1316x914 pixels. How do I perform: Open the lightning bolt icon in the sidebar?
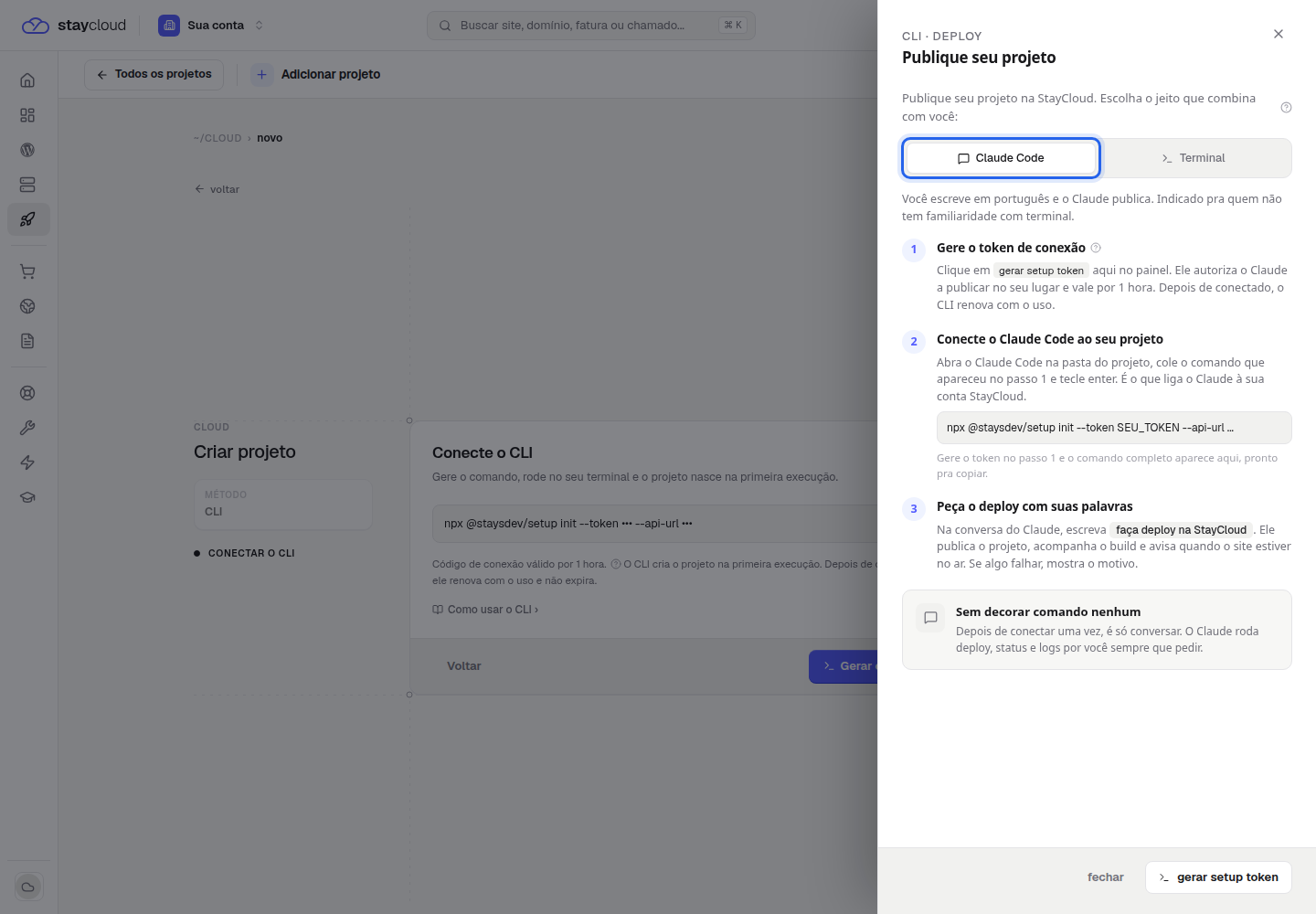click(27, 462)
